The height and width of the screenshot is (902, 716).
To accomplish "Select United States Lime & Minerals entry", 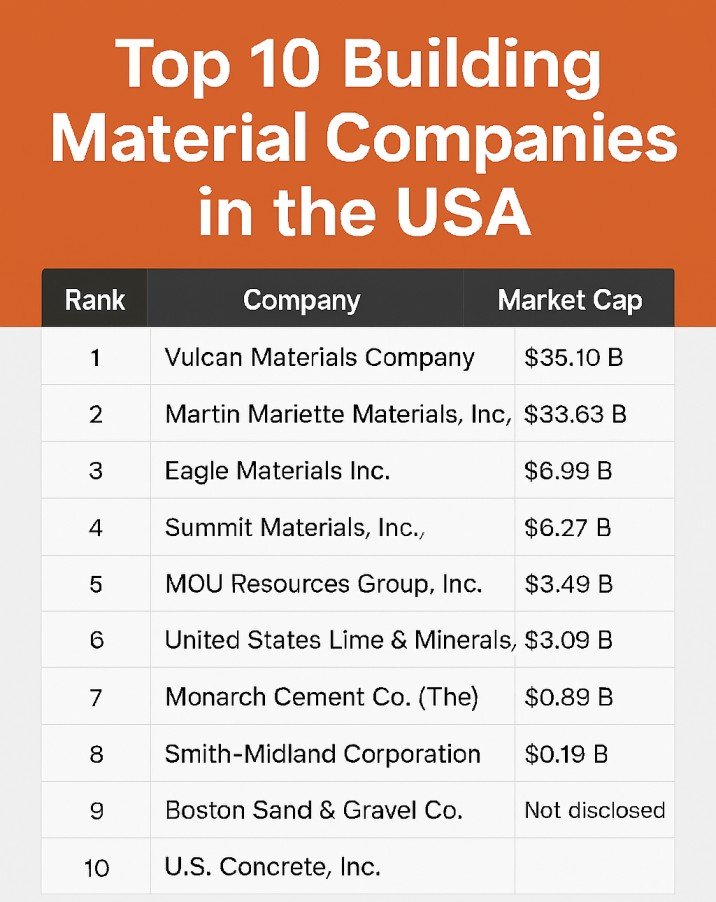I will (x=340, y=639).
